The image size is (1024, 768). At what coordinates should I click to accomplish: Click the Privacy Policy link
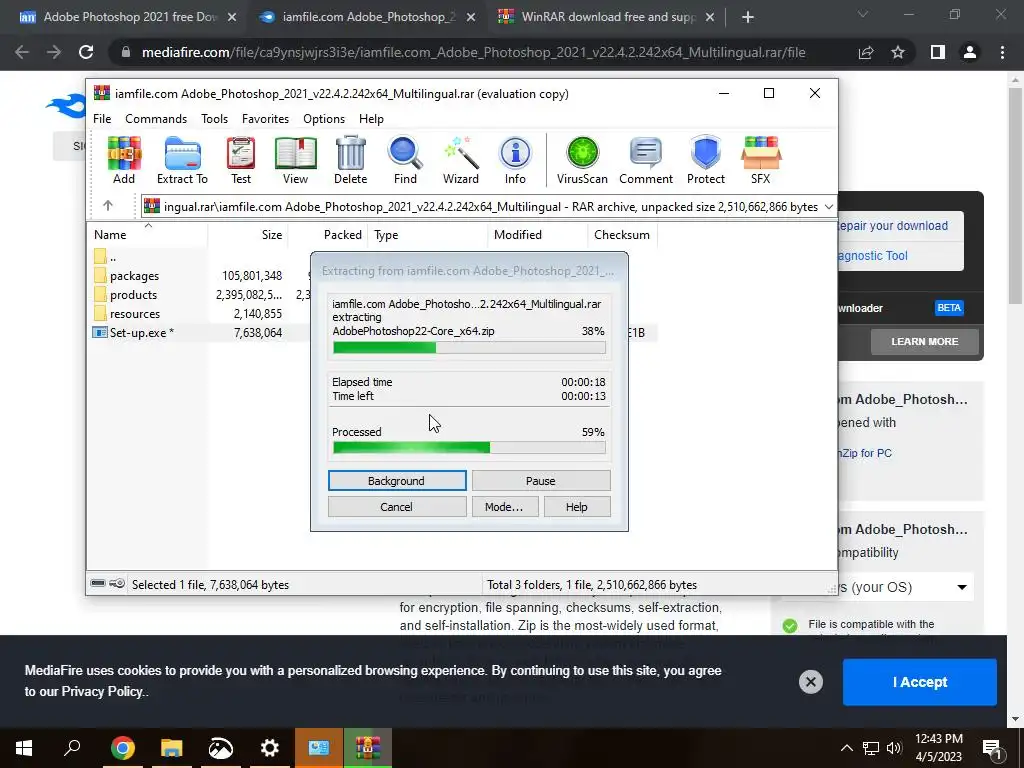(x=102, y=692)
